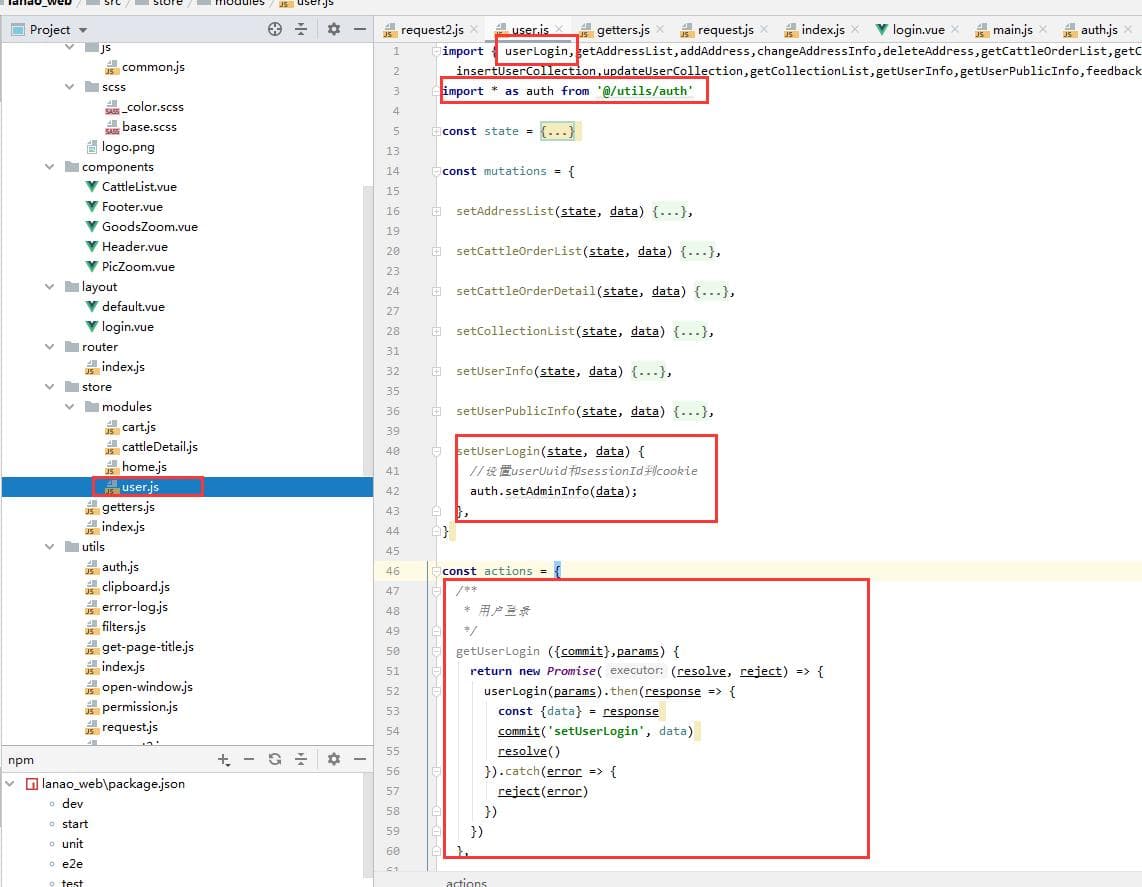Click the add plus icon in npm panel
The image size is (1142, 887).
point(224,760)
